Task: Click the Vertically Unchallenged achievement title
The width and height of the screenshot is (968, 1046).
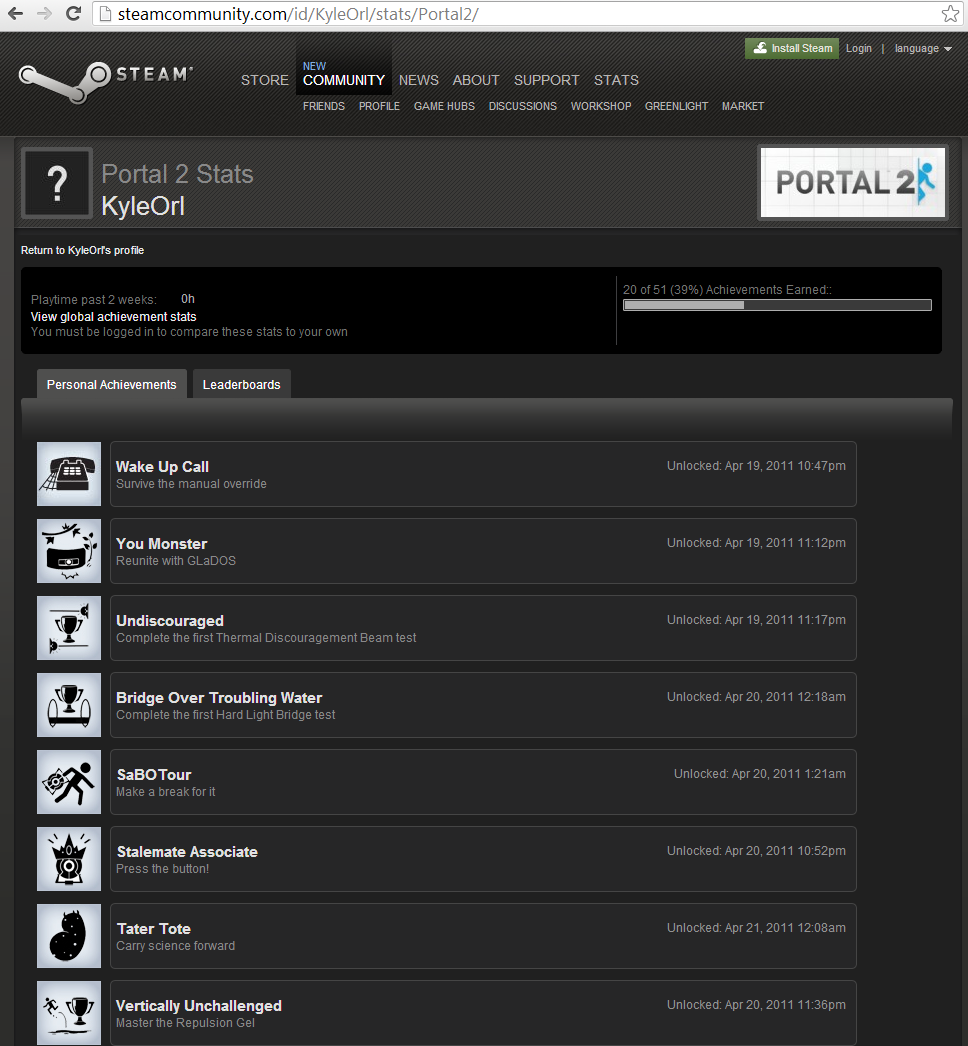Action: [x=199, y=1006]
